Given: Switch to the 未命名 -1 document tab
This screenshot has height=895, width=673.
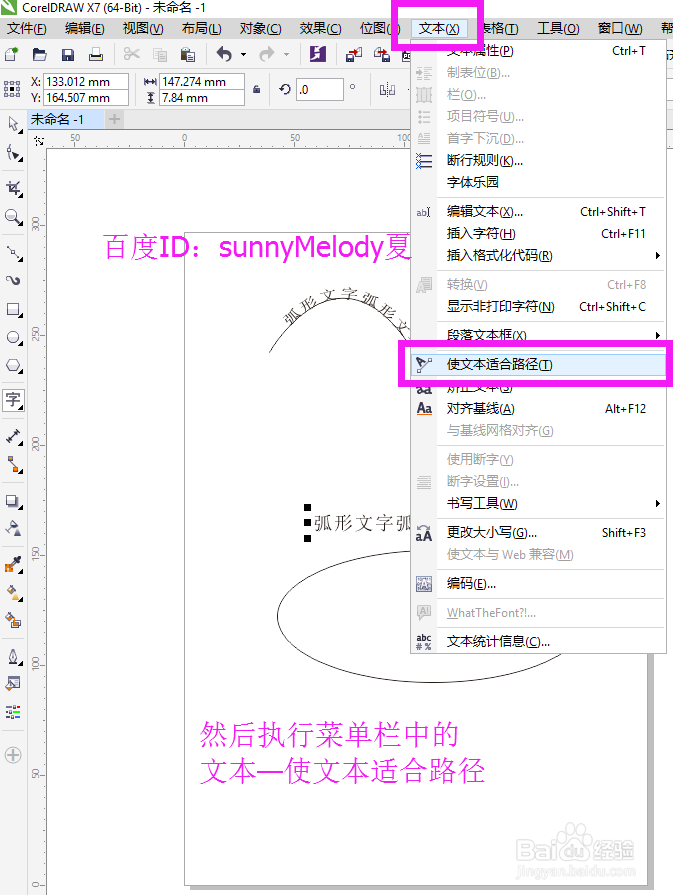Looking at the screenshot, I should coord(65,119).
